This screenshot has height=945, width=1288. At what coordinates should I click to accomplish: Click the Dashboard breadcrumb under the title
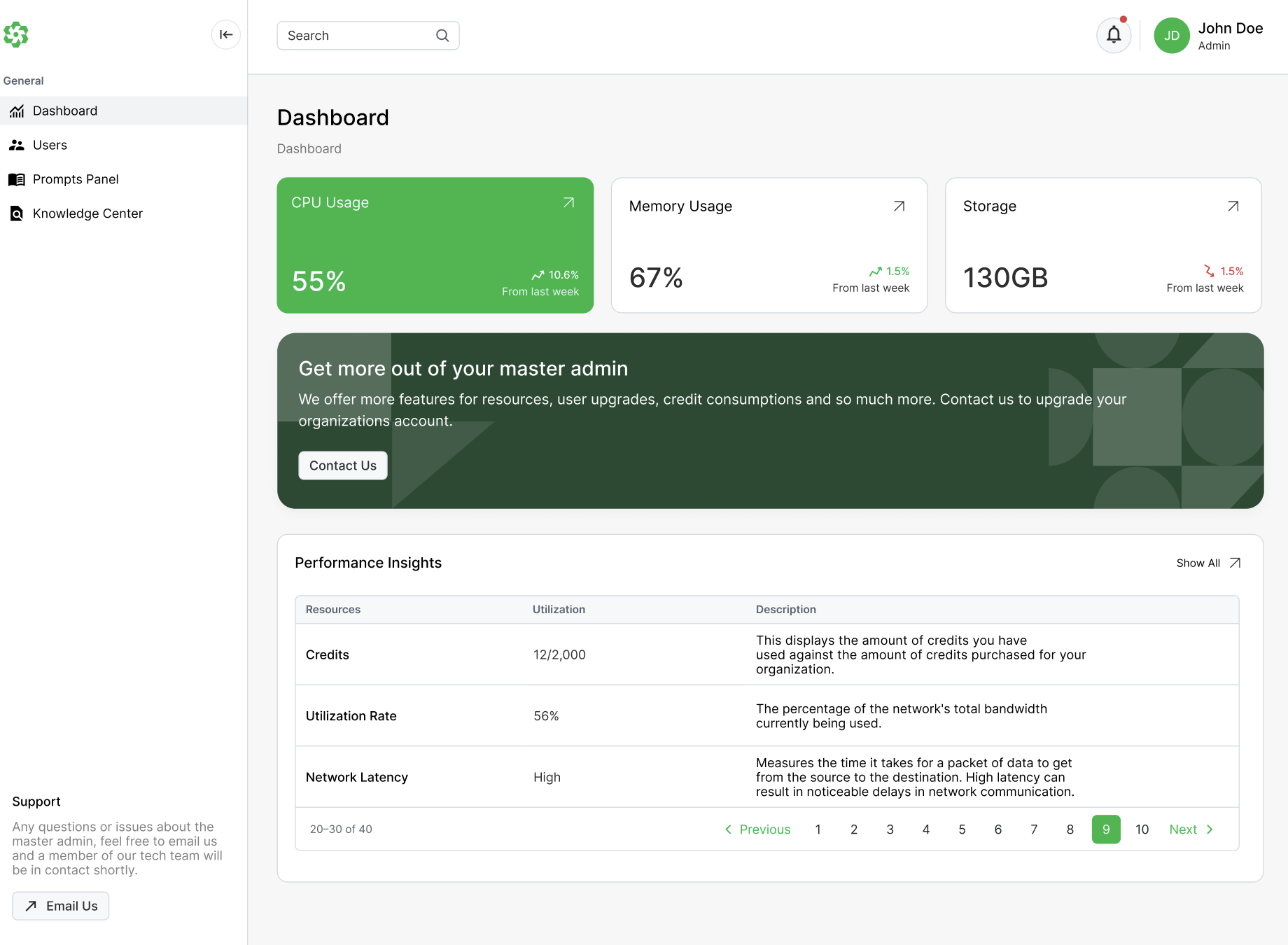(309, 148)
